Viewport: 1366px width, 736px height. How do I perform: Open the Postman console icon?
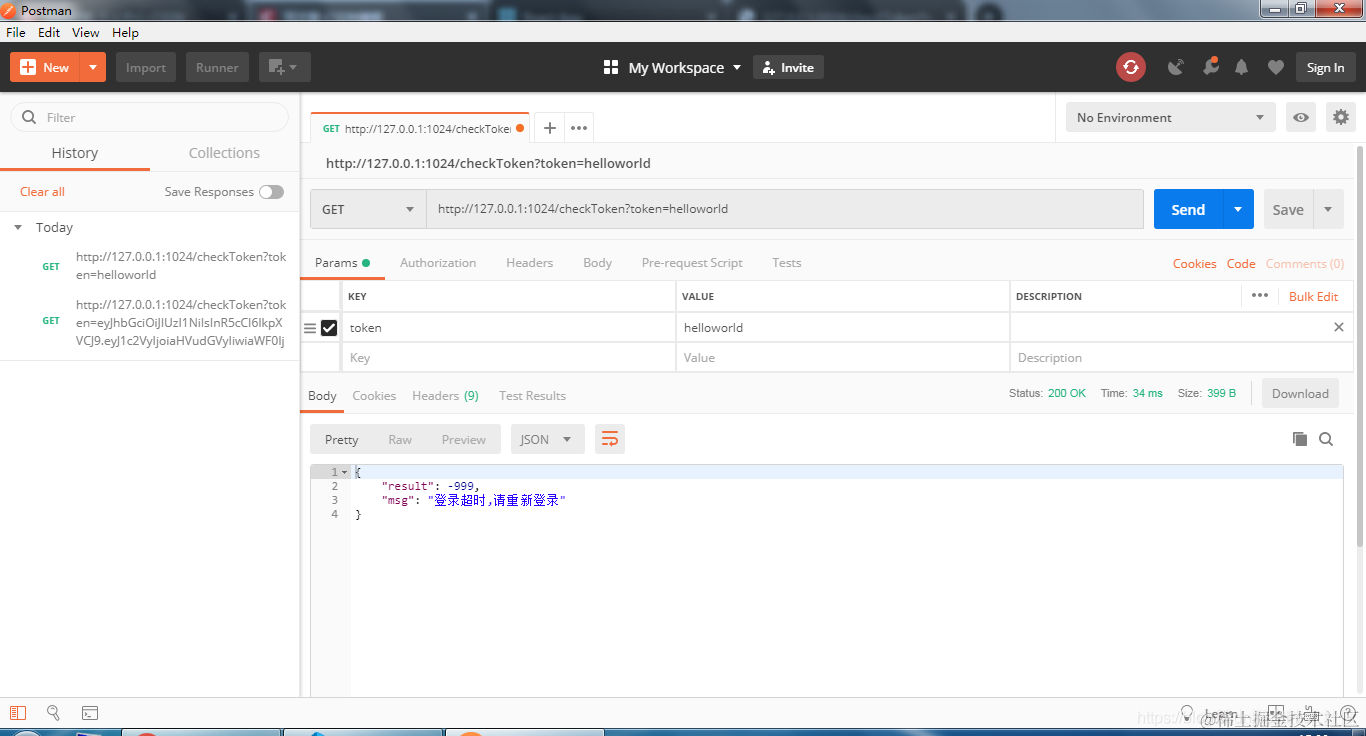point(90,713)
